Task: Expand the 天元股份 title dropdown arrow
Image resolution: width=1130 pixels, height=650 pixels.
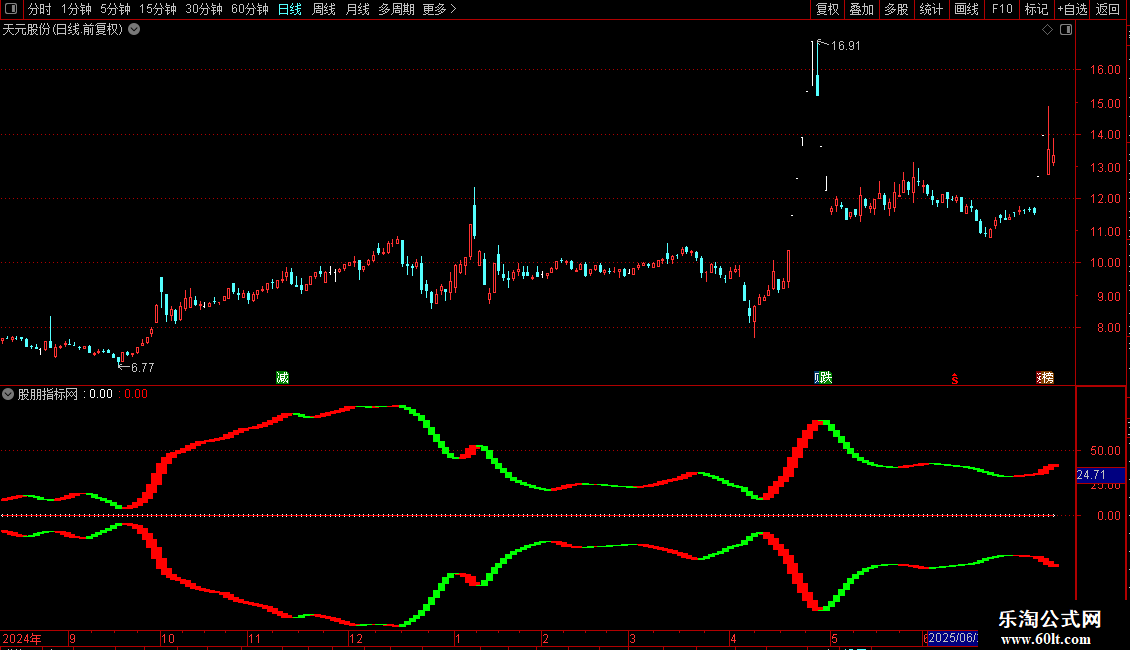Action: coord(134,30)
